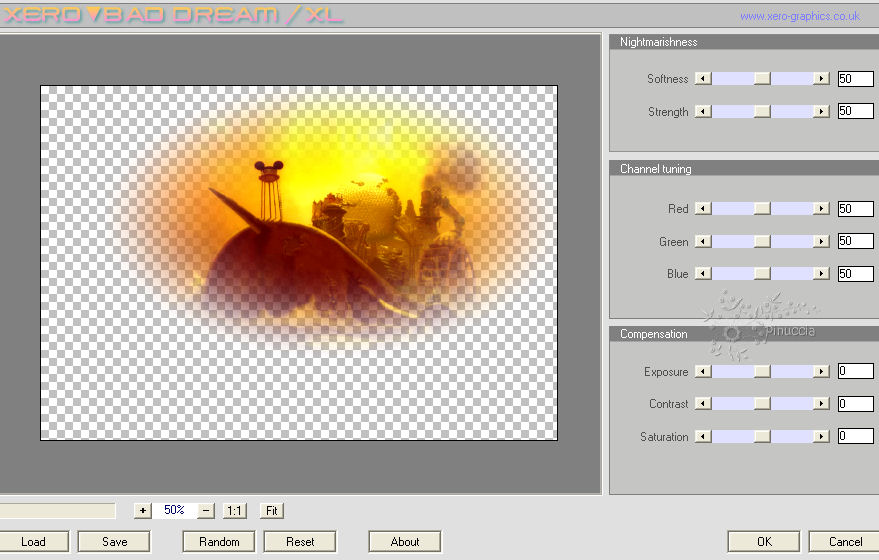The image size is (879, 560).
Task: Cancel the Bad Dream filter
Action: [x=845, y=542]
